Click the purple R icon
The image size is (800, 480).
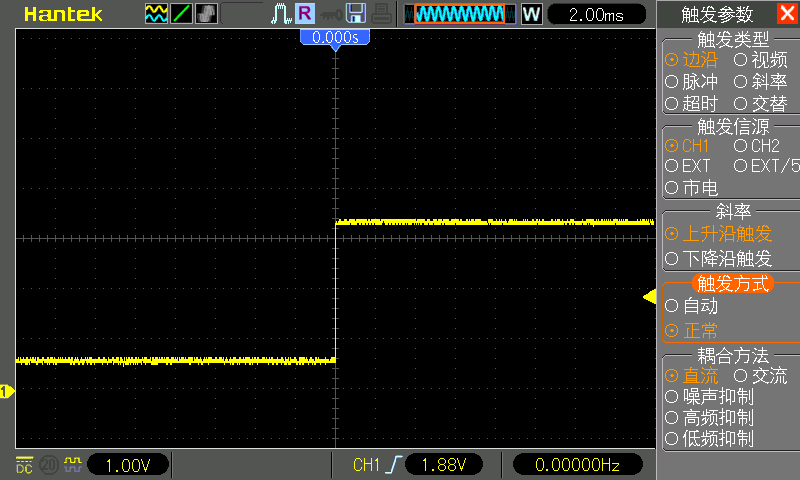(304, 14)
